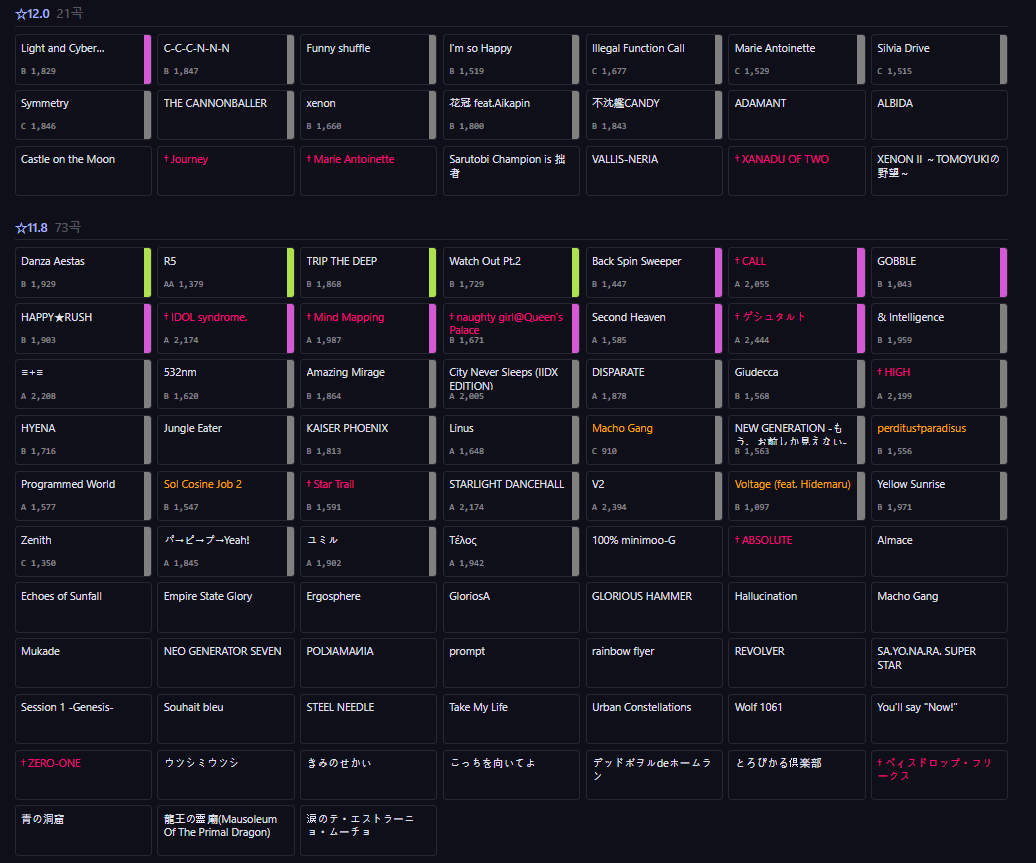The width and height of the screenshot is (1036, 863).
Task: Select the Illegal Function Call card
Action: click(x=654, y=59)
